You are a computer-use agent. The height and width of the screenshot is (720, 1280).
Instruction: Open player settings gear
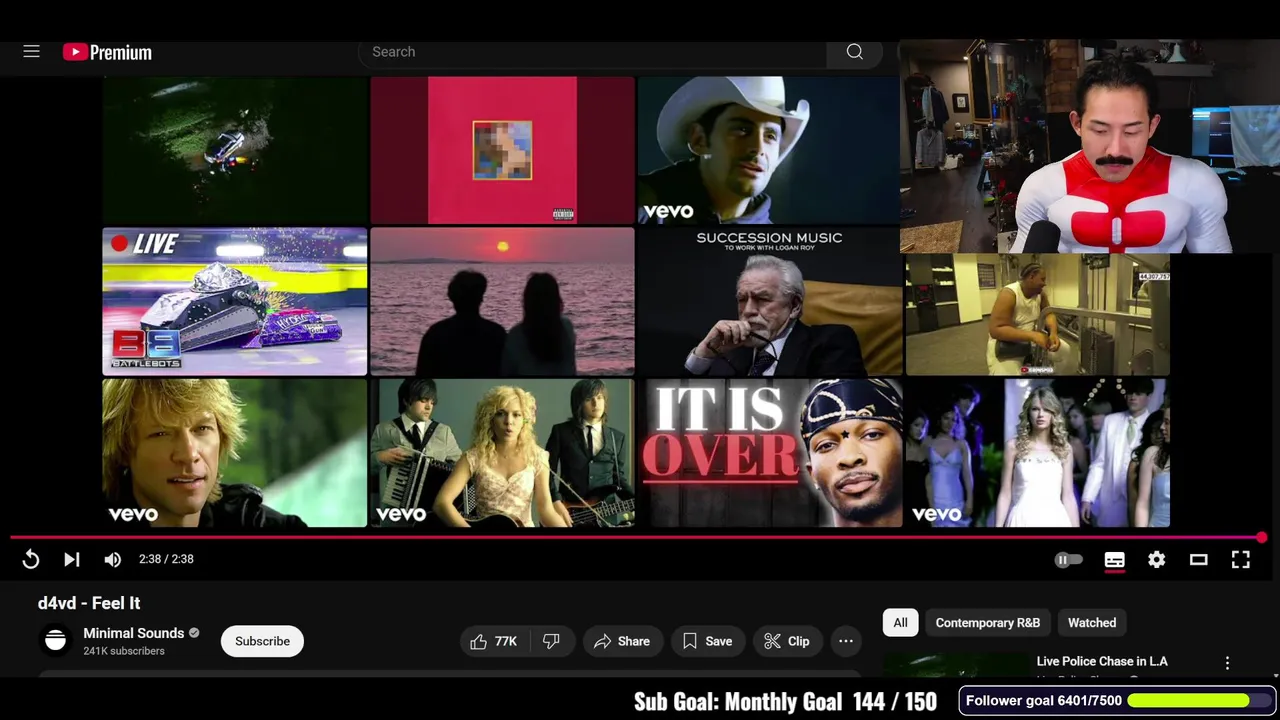1157,560
